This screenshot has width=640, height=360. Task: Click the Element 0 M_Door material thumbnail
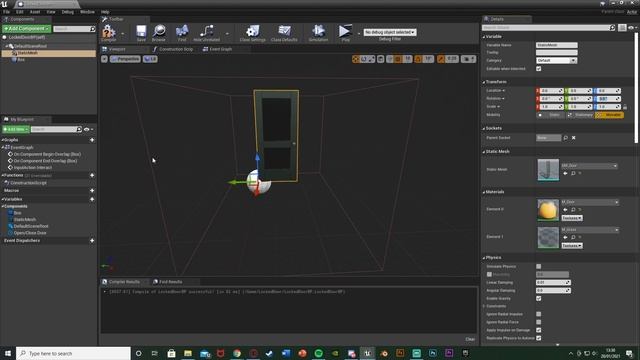click(548, 210)
